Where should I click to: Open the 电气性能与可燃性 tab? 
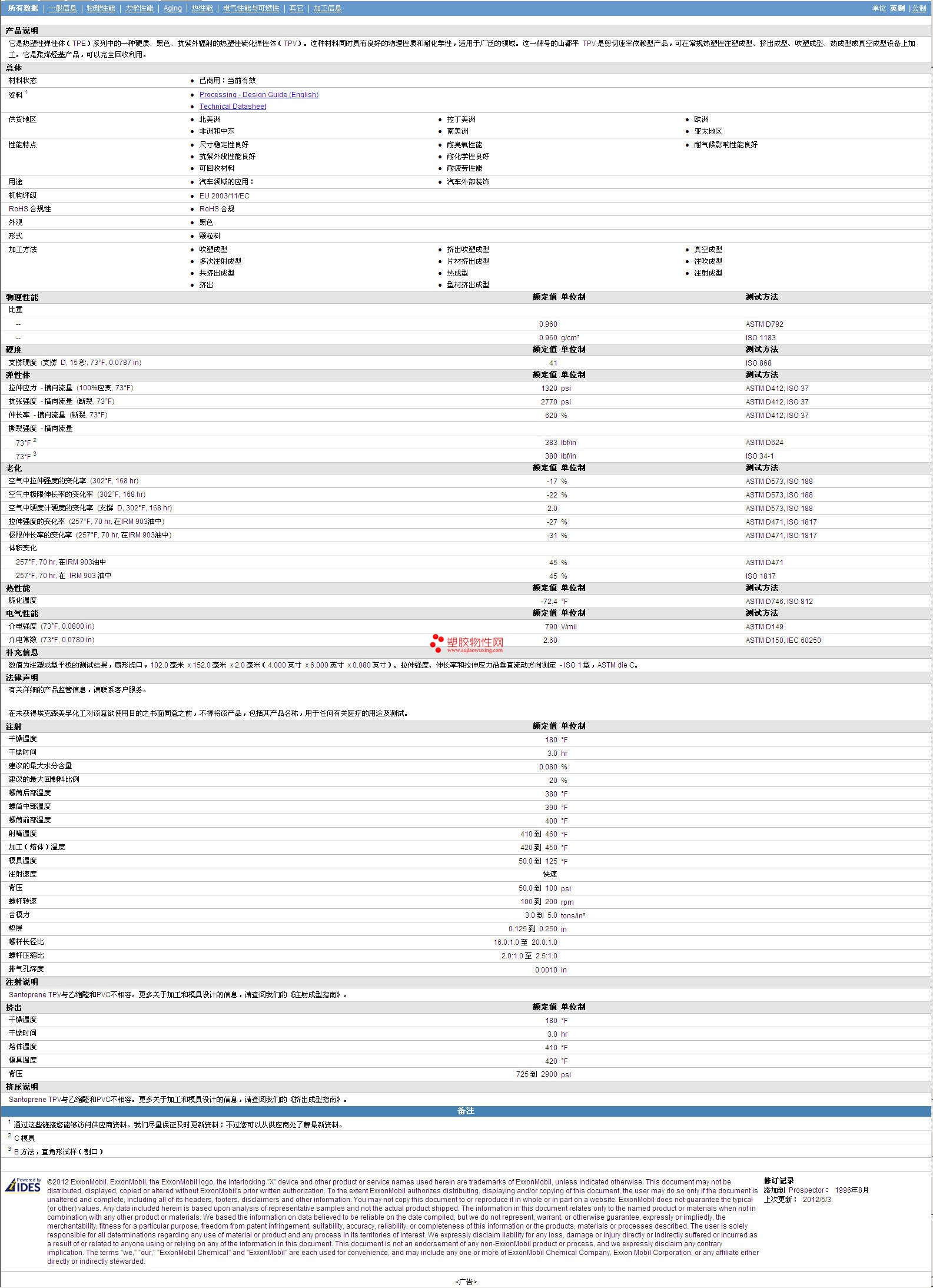click(x=251, y=8)
